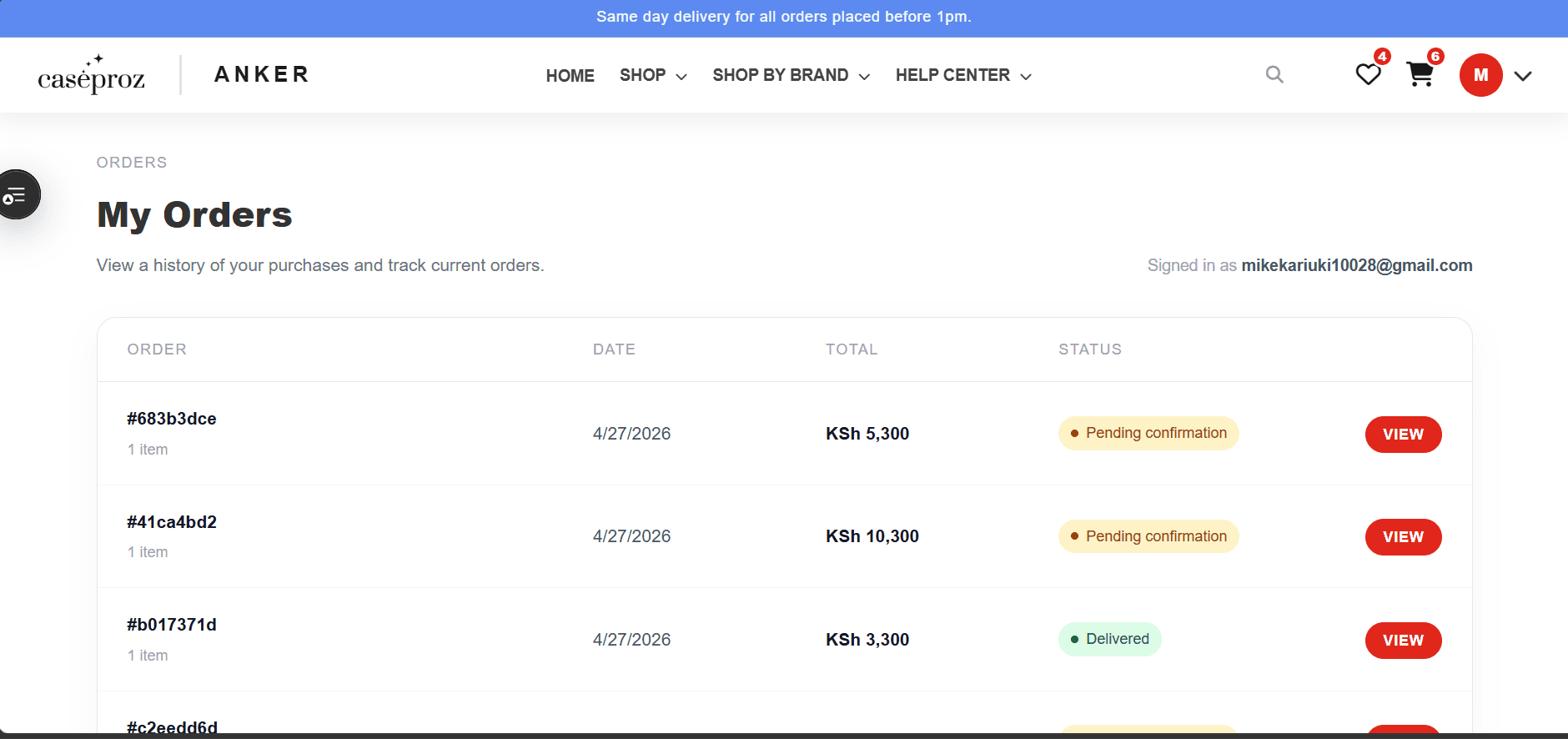Click the caseproz logo
This screenshot has width=1568, height=739.
coord(92,75)
